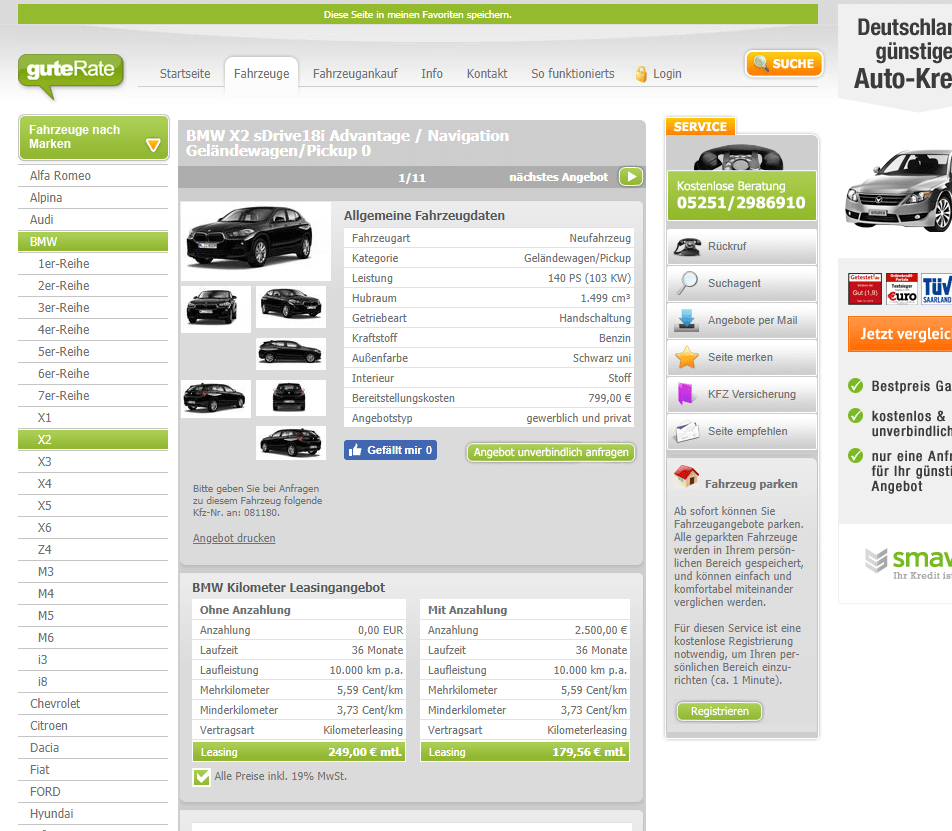Click the Seite empfehlen envelope icon

click(x=687, y=431)
